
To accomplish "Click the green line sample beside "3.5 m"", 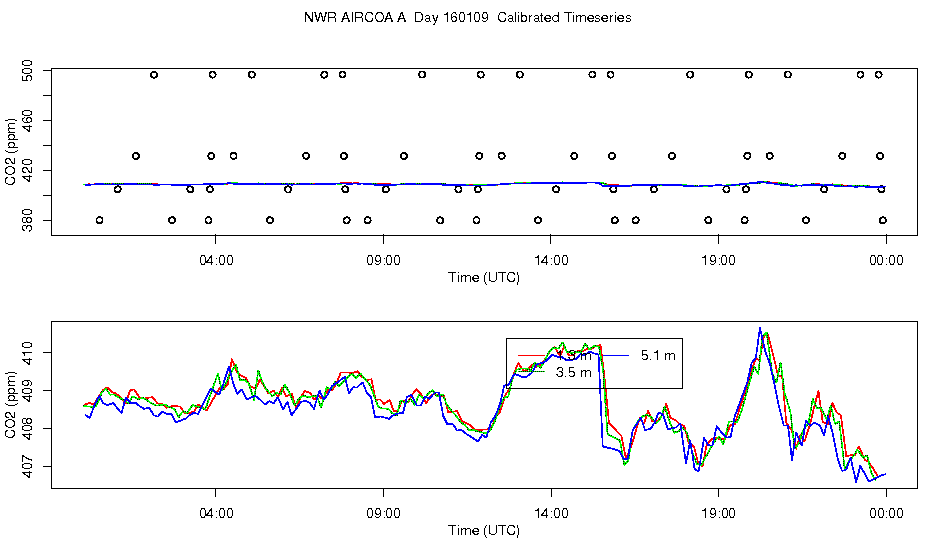I will click(531, 371).
